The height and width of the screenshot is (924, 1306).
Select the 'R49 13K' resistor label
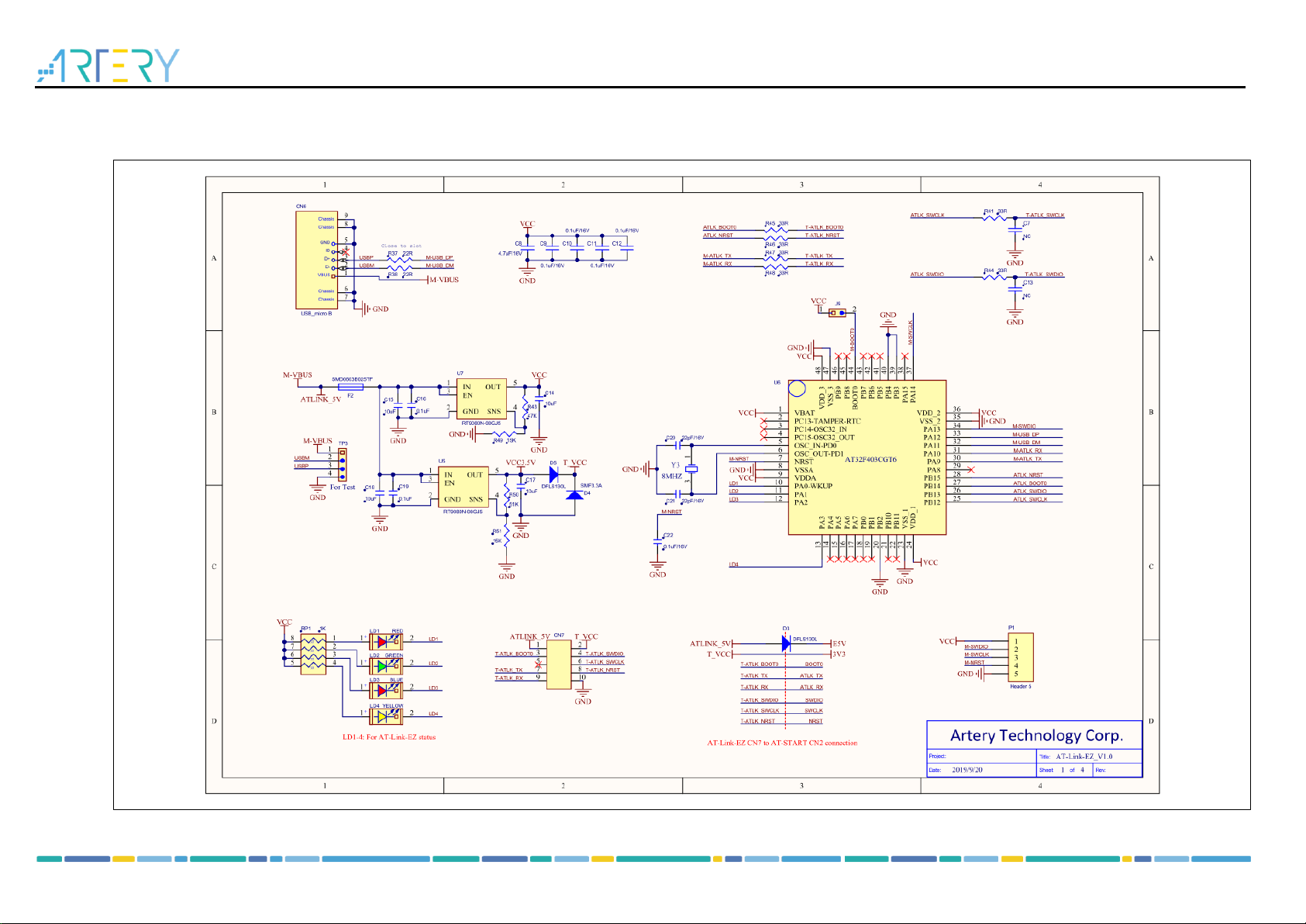click(505, 440)
